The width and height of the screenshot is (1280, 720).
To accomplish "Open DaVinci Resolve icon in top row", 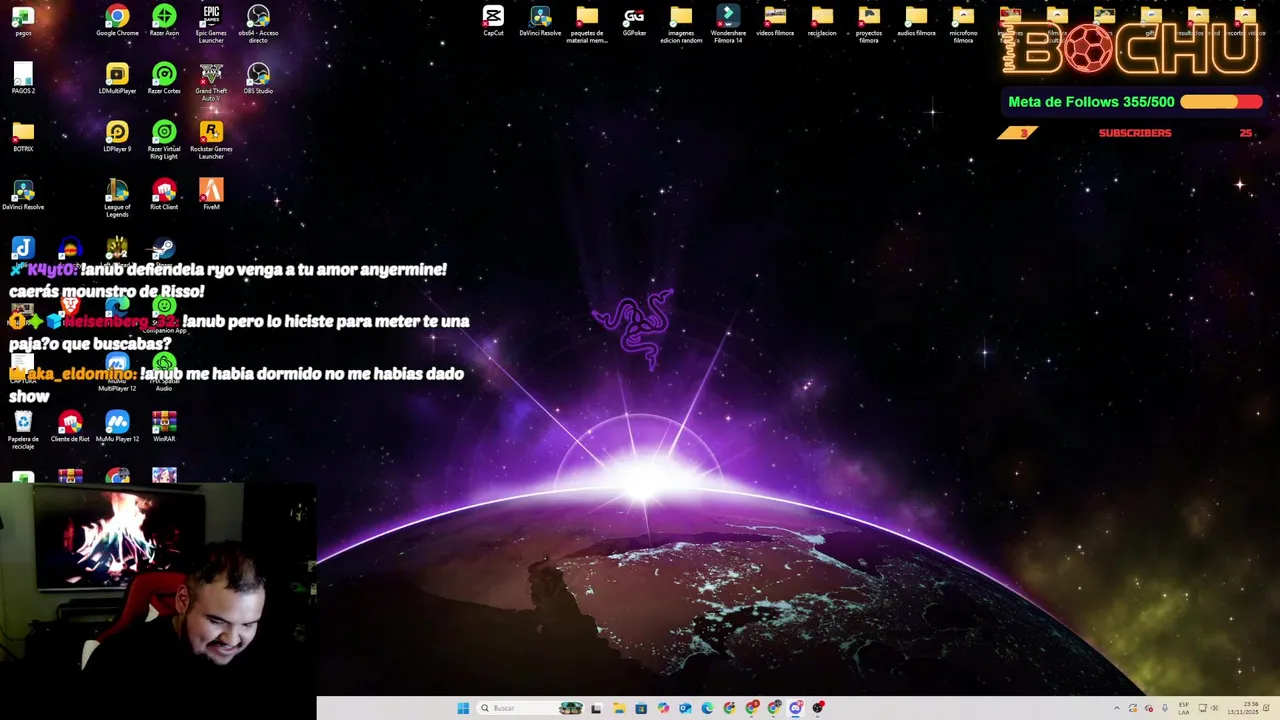I will (x=540, y=21).
